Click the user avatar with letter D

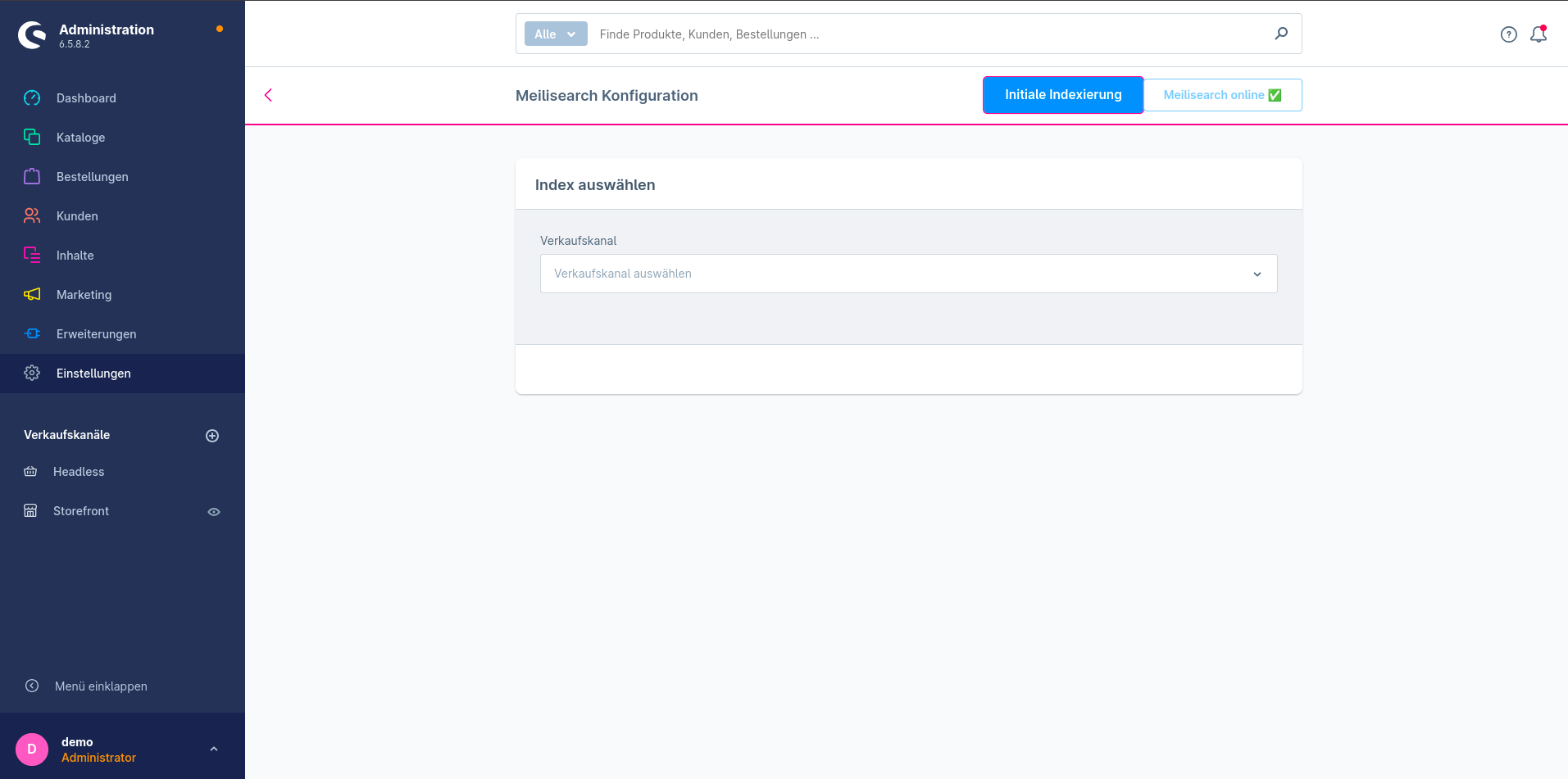(x=32, y=749)
